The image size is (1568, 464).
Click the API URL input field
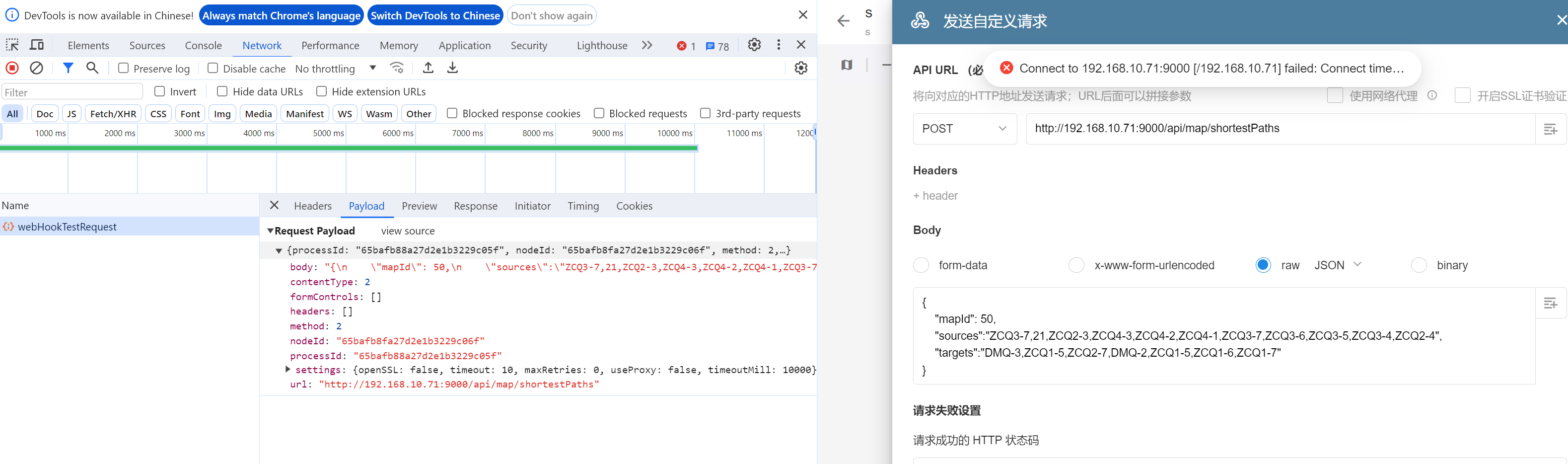(x=1278, y=129)
